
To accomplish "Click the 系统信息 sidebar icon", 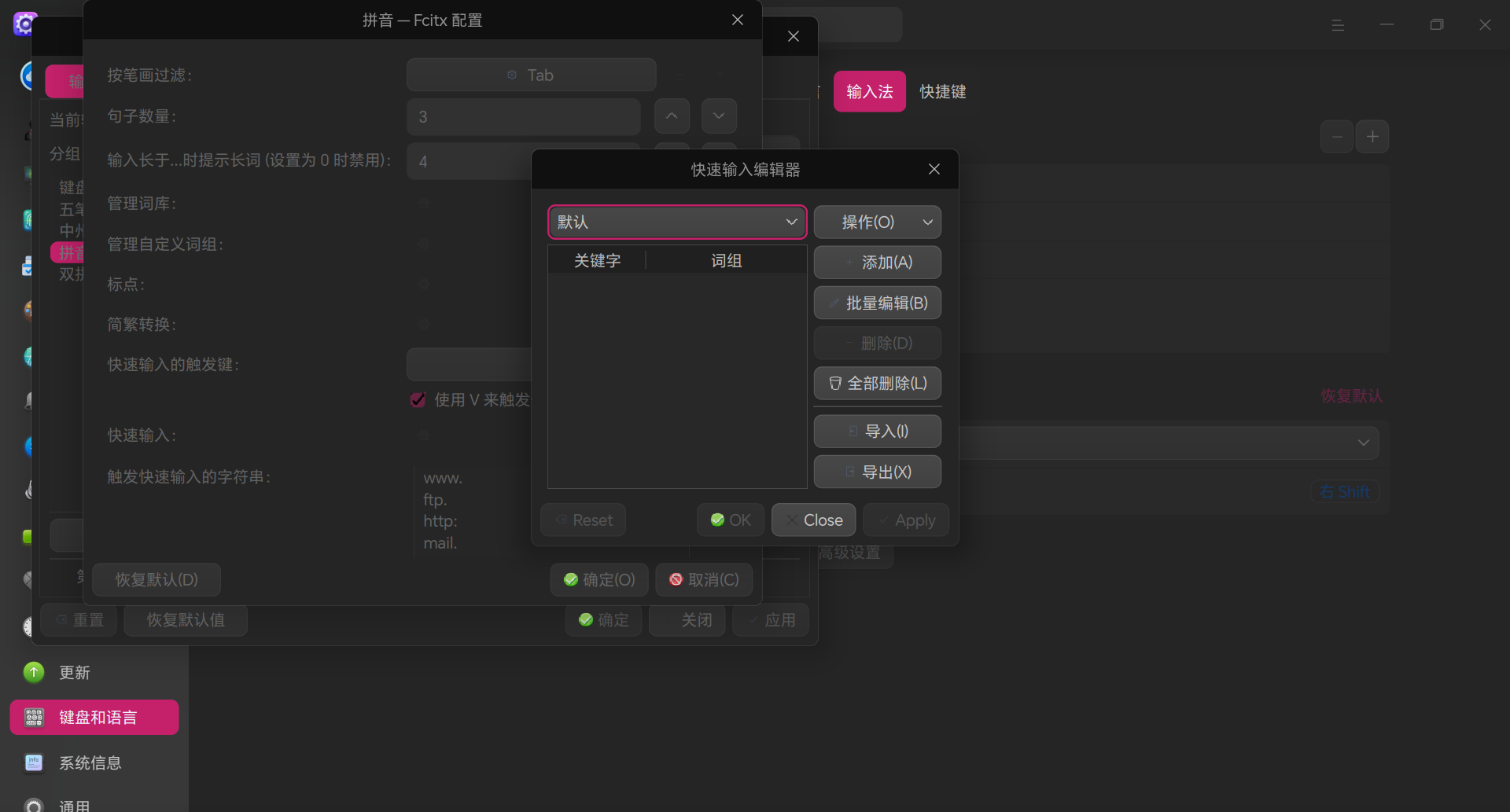I will point(34,762).
